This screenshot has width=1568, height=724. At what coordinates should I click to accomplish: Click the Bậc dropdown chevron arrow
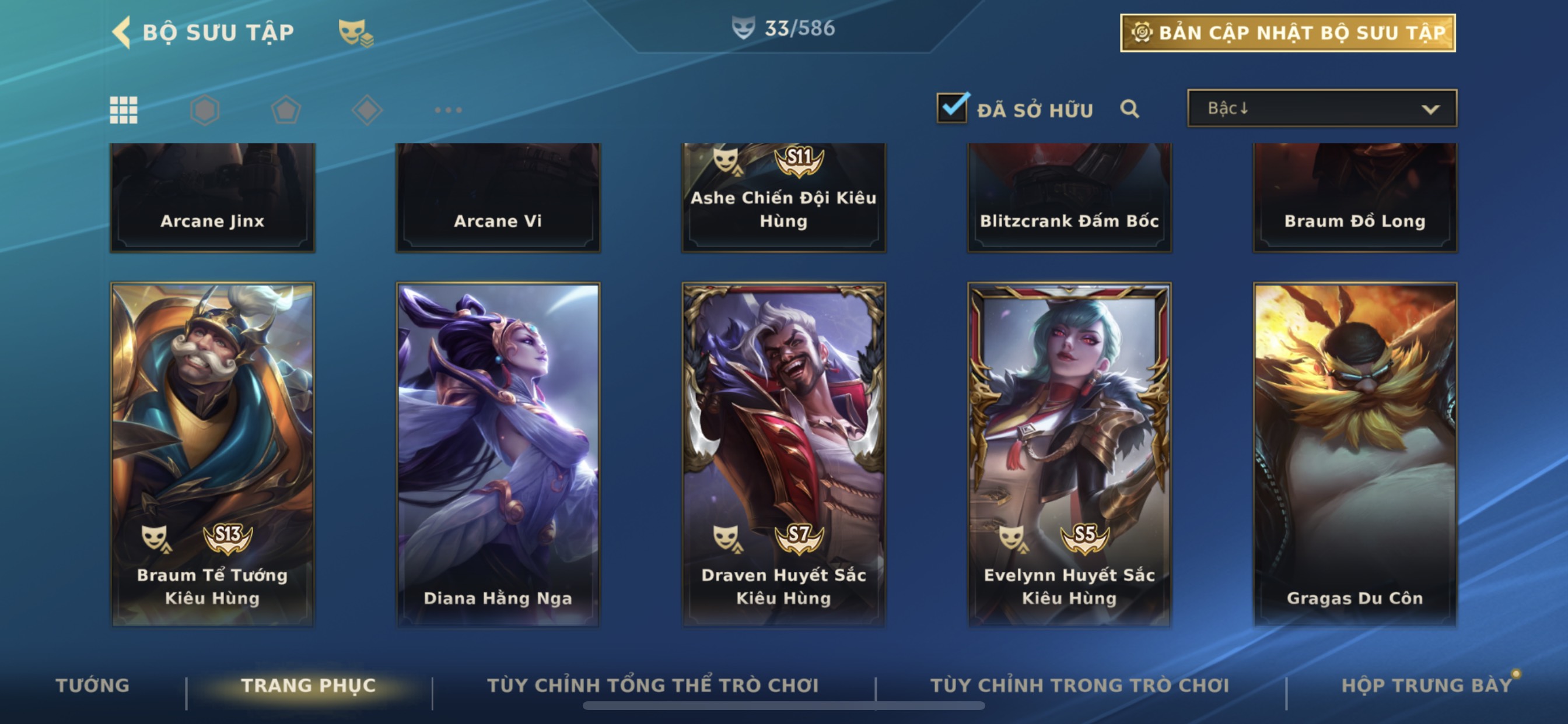click(x=1430, y=110)
